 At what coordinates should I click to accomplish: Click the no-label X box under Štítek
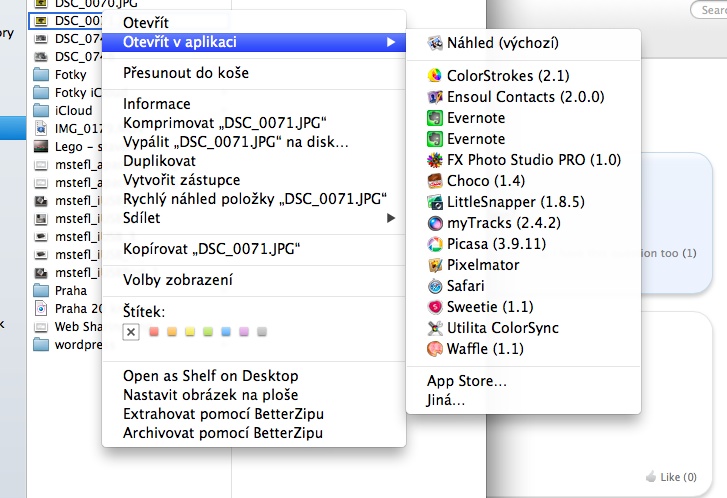pos(131,332)
